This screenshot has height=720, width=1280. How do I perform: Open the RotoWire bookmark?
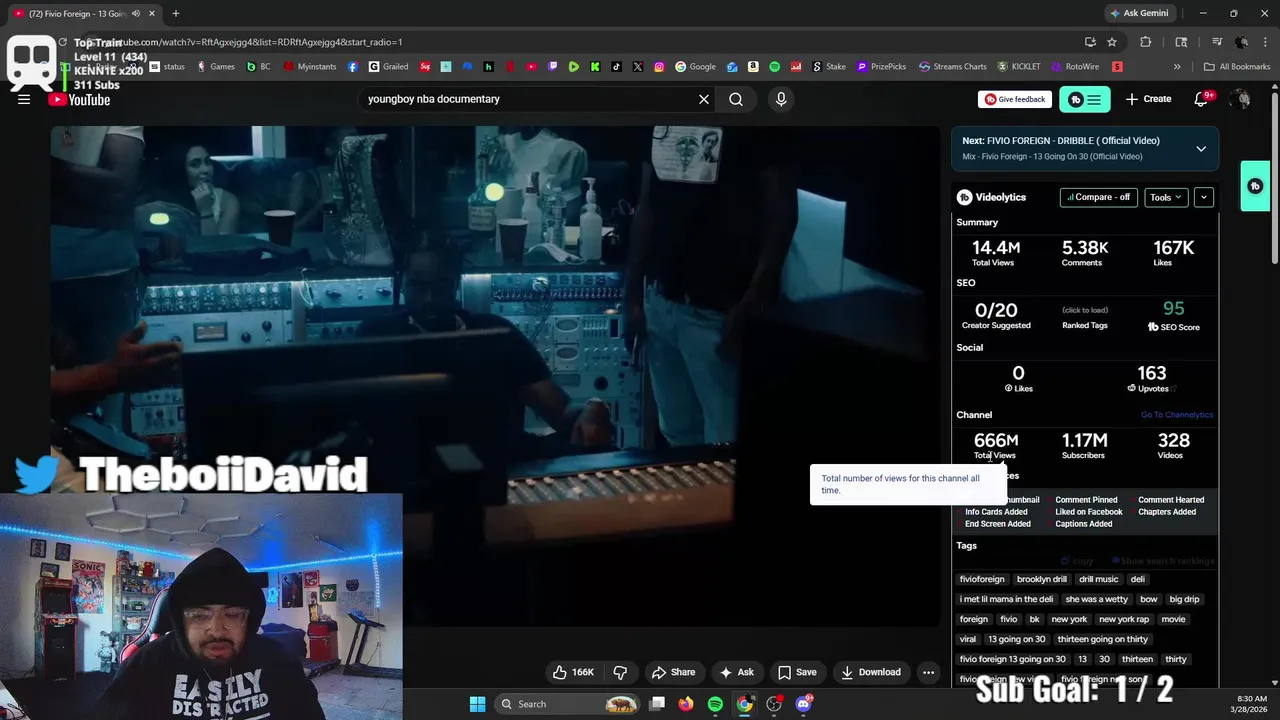click(x=1075, y=67)
